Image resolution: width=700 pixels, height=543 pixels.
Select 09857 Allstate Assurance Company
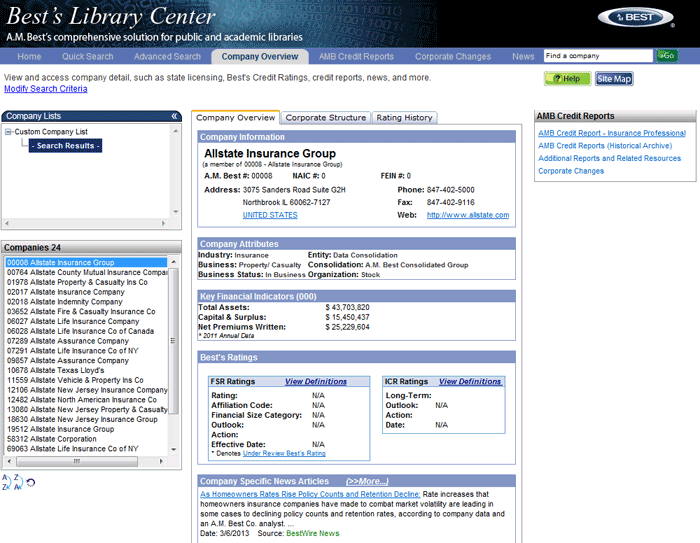click(87, 361)
